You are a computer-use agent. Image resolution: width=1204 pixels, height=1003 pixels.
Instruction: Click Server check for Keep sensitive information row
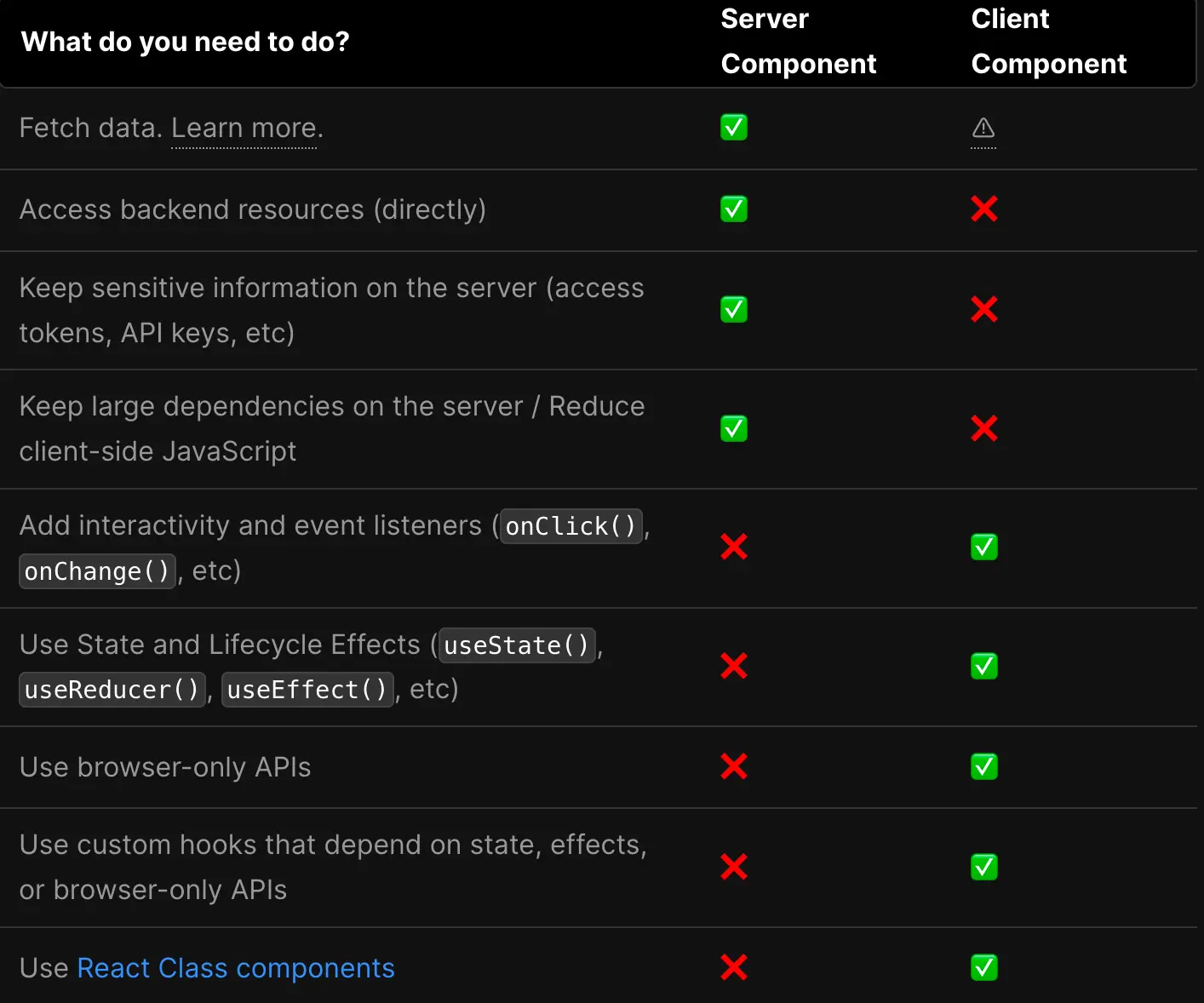point(734,310)
